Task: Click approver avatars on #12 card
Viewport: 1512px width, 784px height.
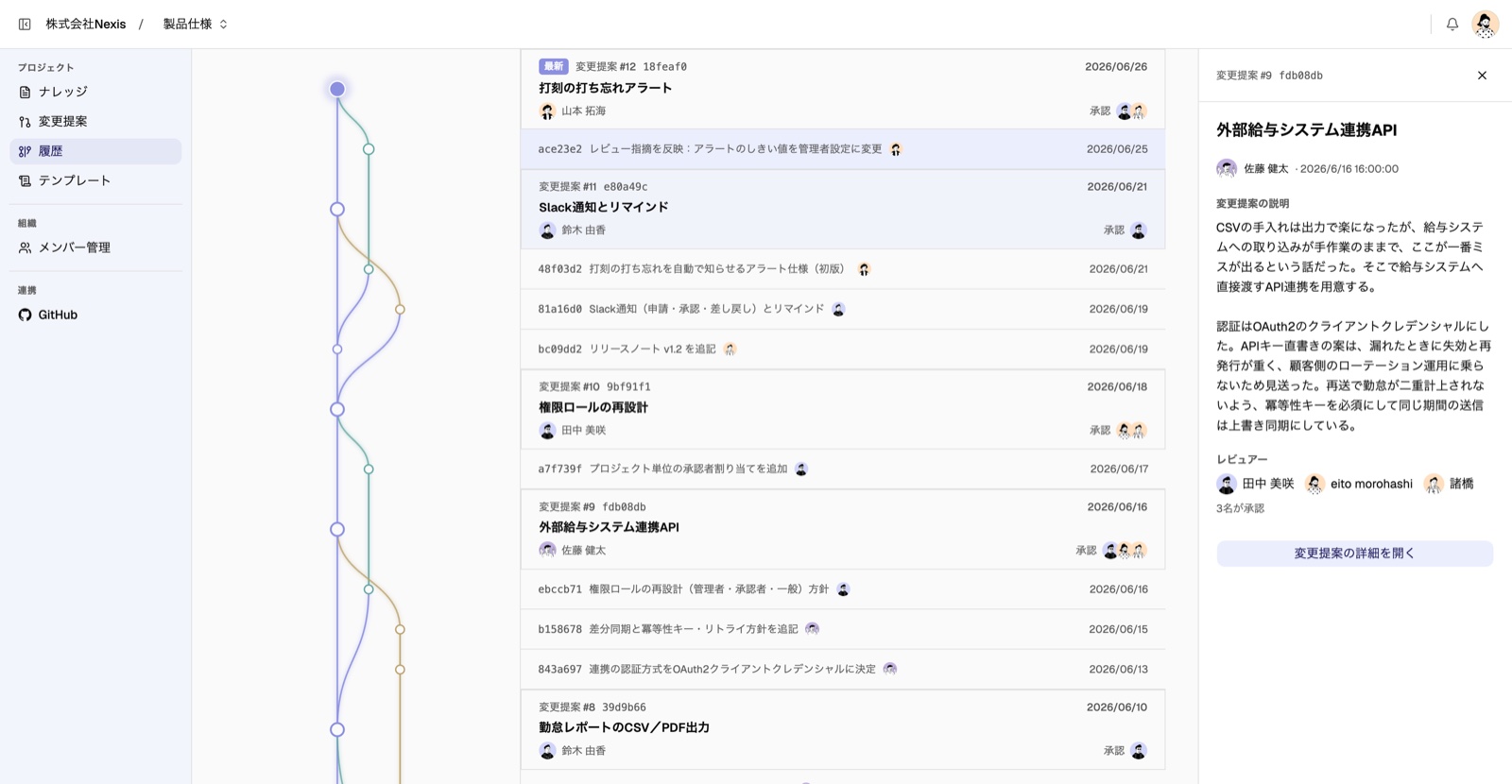Action: (x=1131, y=111)
